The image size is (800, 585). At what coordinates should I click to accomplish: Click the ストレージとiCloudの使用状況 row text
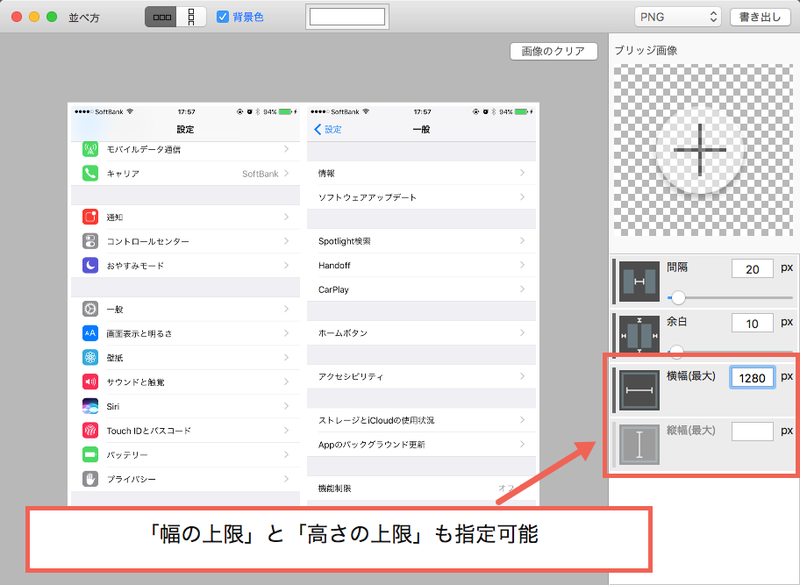coord(377,420)
